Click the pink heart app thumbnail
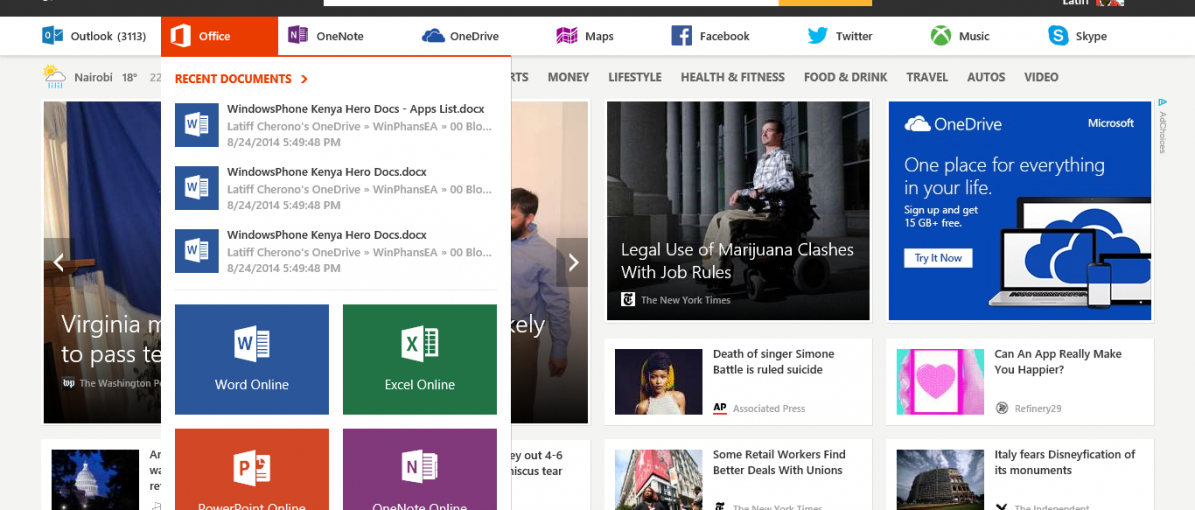Viewport: 1195px width, 510px height. (x=940, y=382)
